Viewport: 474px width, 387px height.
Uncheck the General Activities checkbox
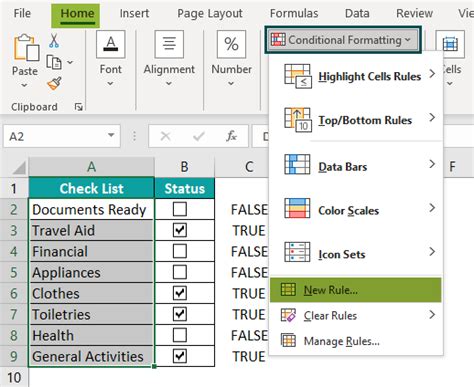180,356
